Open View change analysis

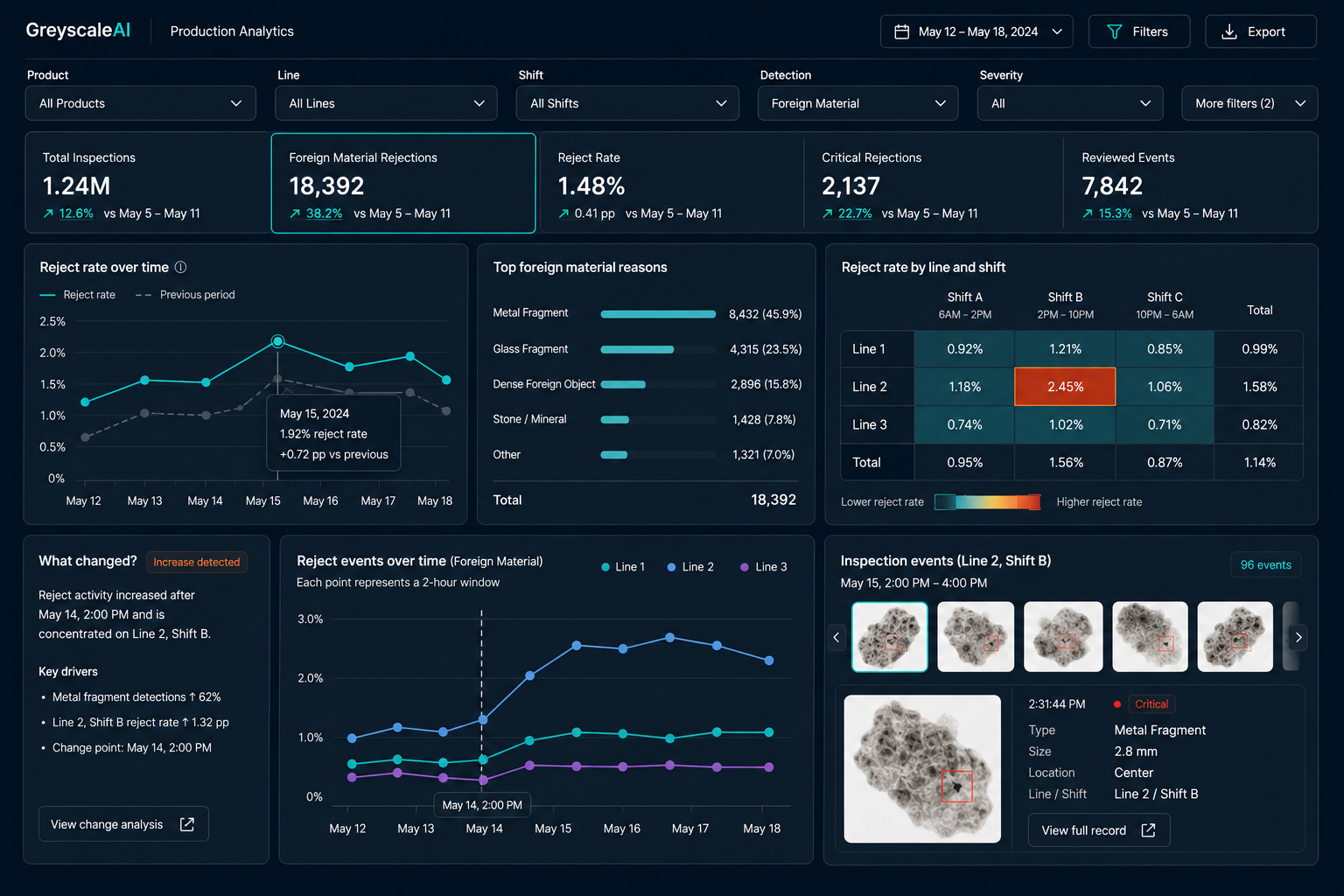(123, 824)
